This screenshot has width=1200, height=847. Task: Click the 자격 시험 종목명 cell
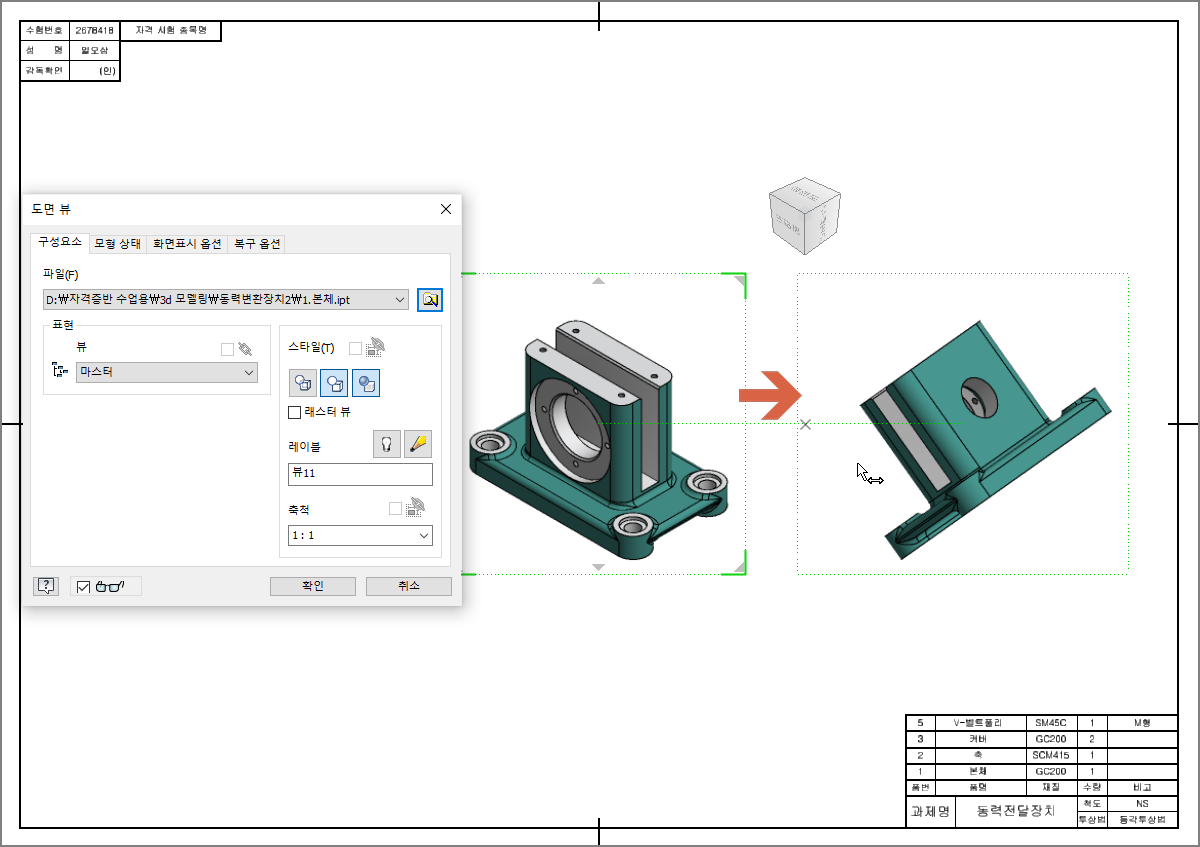170,31
